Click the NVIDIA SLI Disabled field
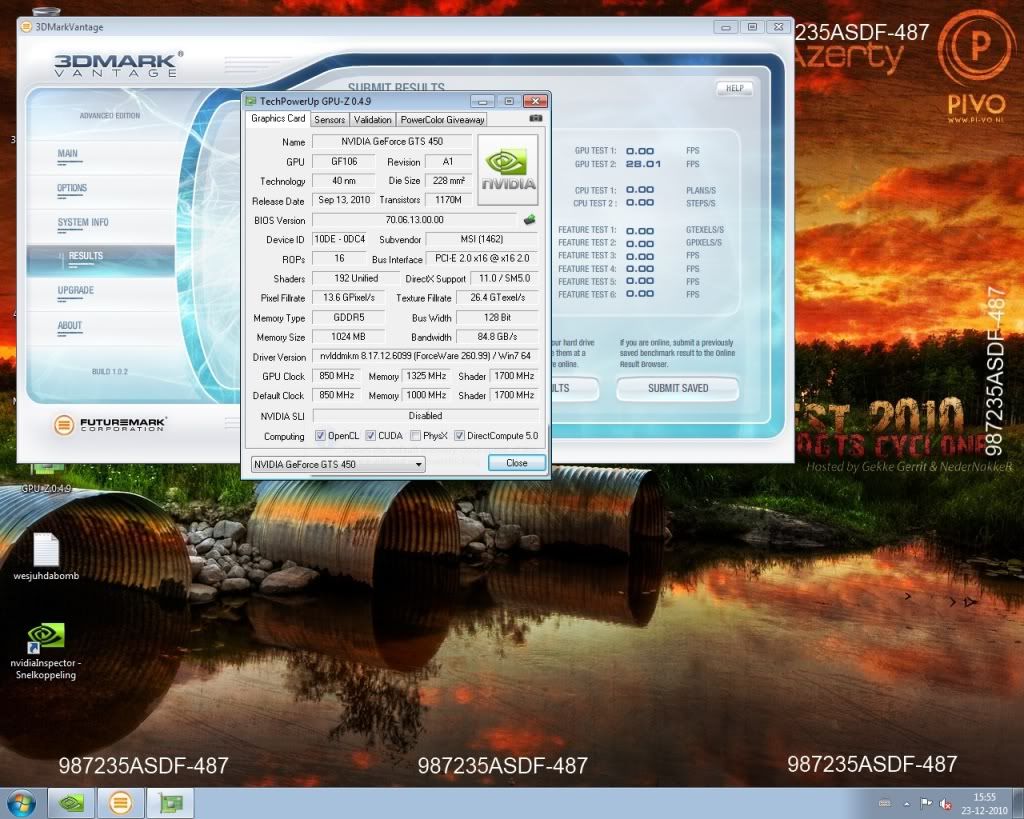 click(x=425, y=415)
